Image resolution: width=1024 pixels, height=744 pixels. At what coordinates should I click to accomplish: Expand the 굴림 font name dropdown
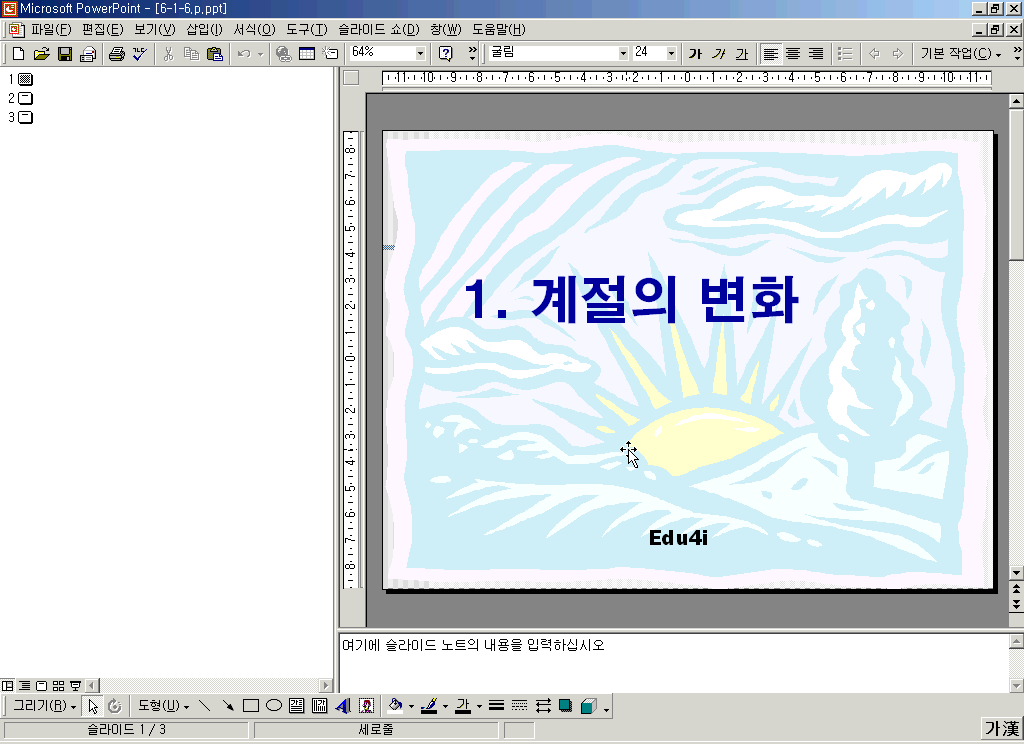tap(623, 54)
